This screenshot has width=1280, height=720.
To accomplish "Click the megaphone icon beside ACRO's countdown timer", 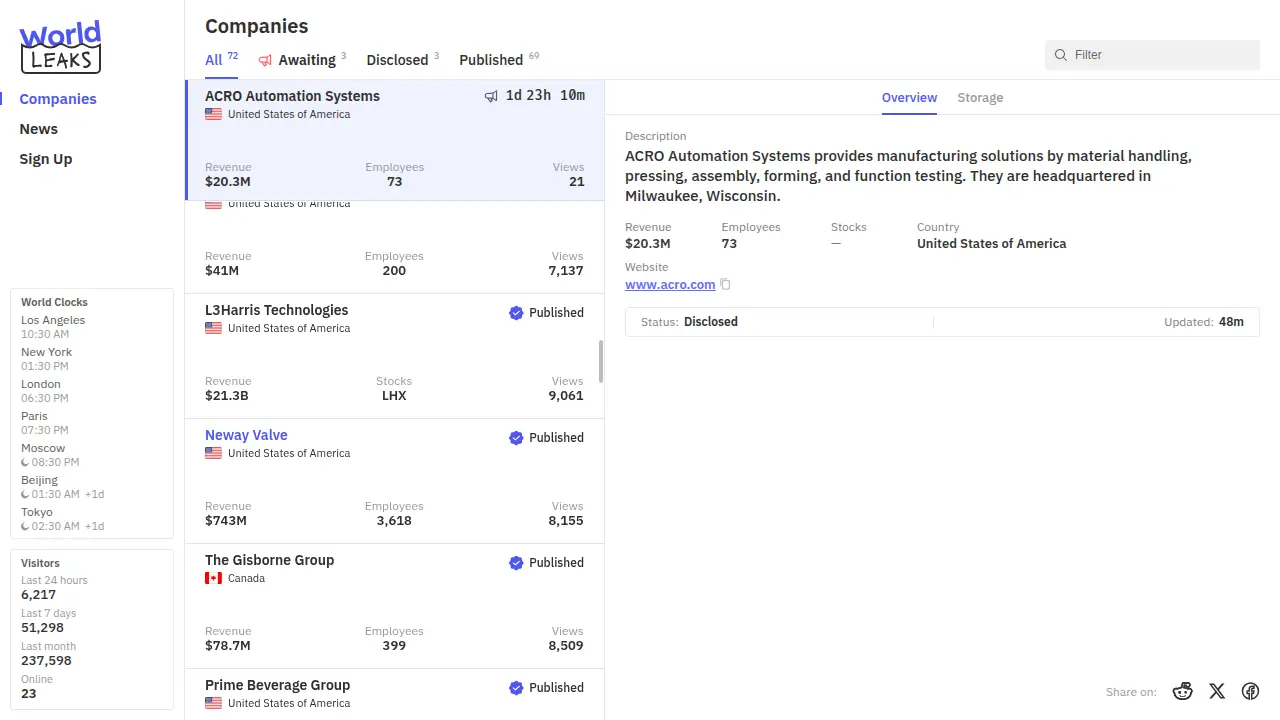I will pos(491,96).
